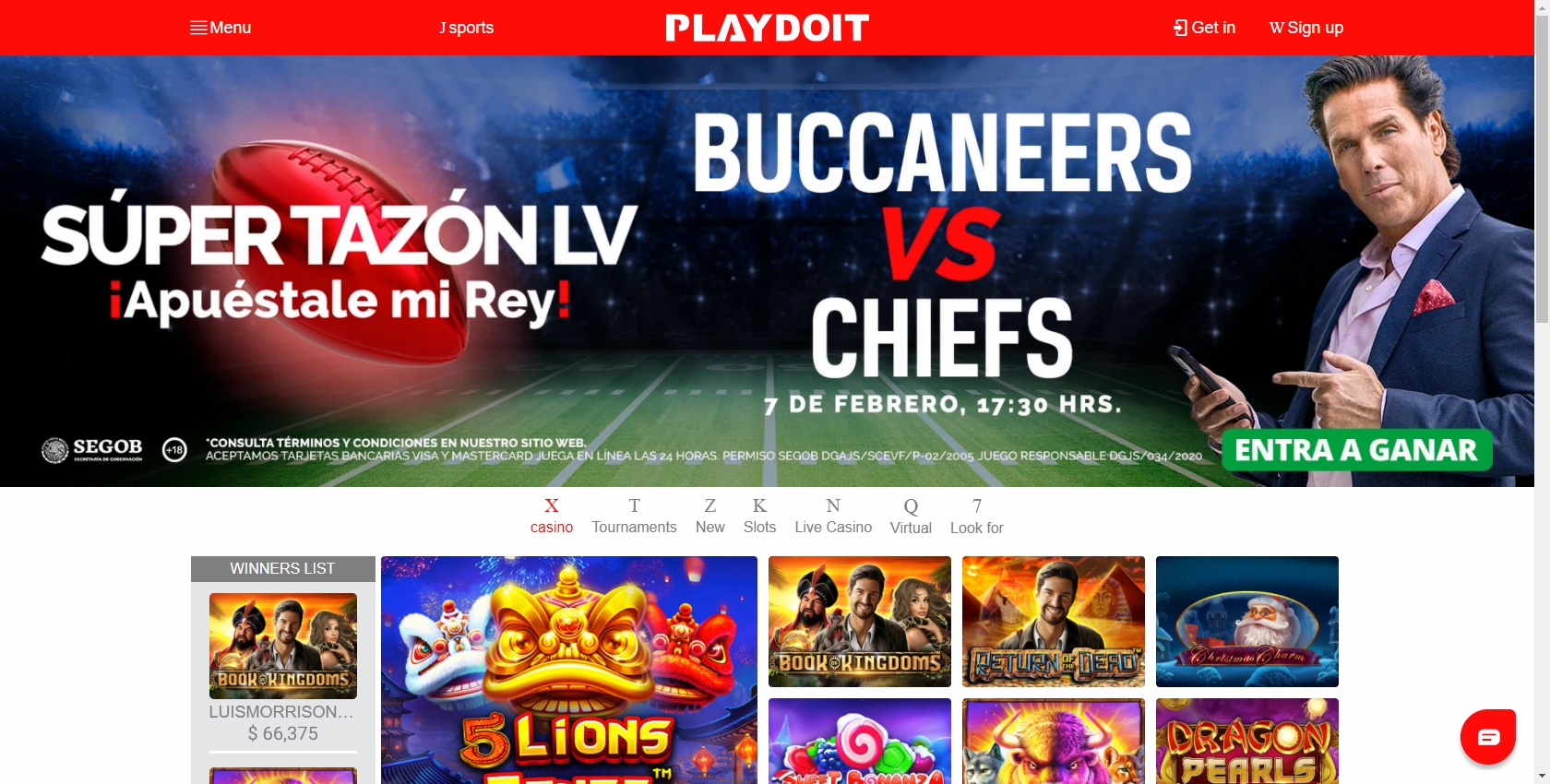Viewport: 1550px width, 784px height.
Task: Open Return of the Dead game thumbnail
Action: click(x=1054, y=622)
